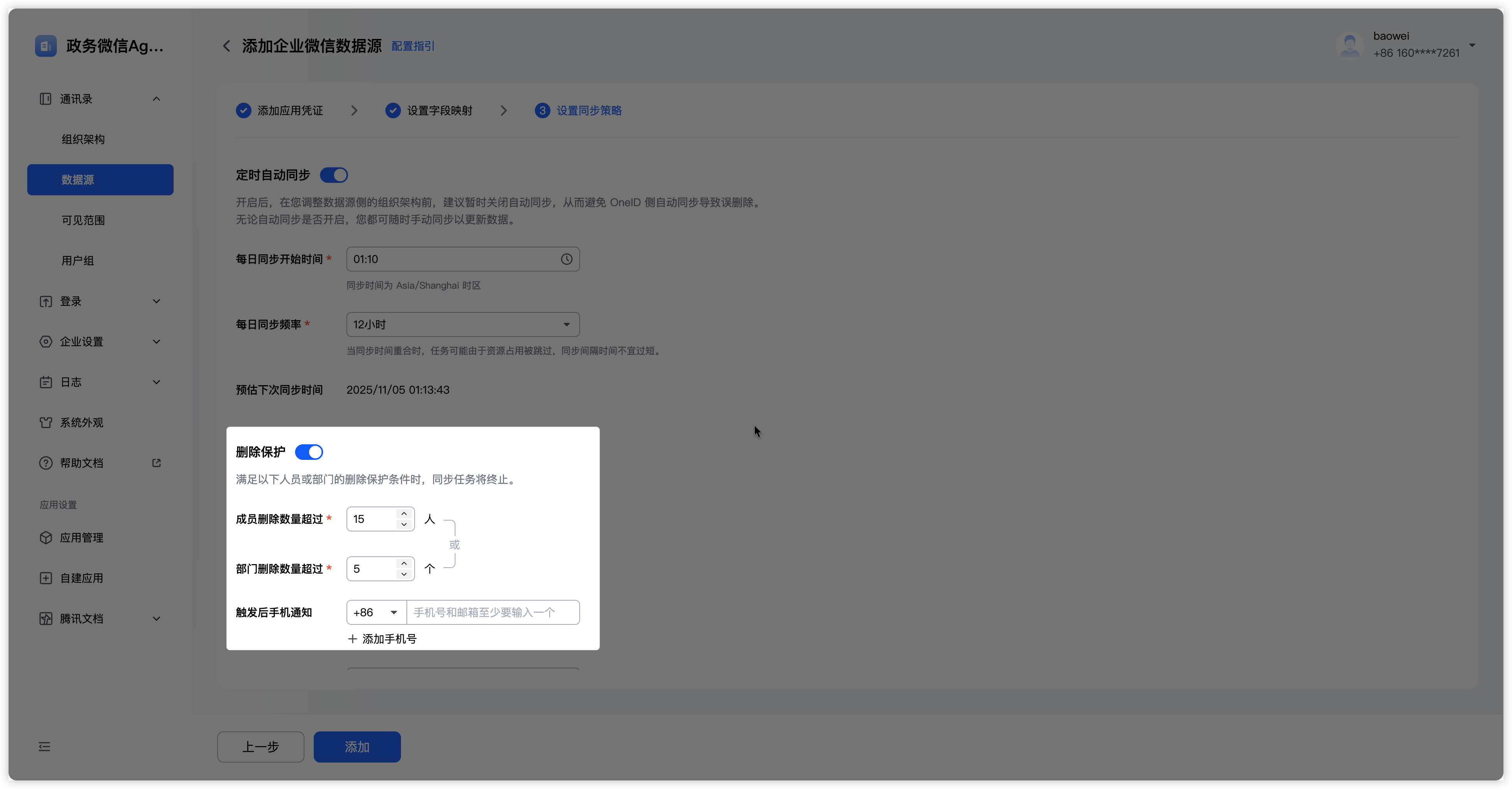Click the 添加 button
Screen dimensions: 1512x789
tap(357, 747)
